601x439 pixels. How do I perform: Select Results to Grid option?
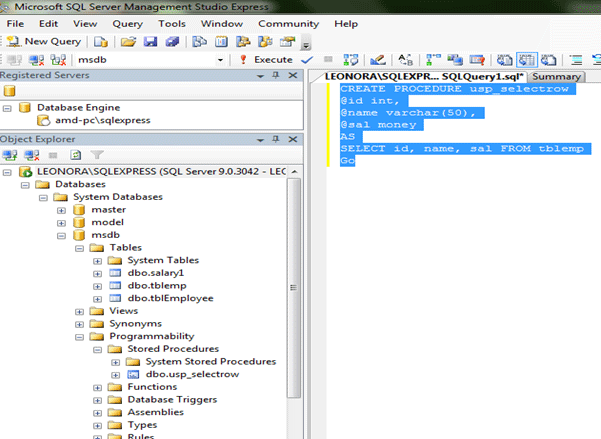527,60
